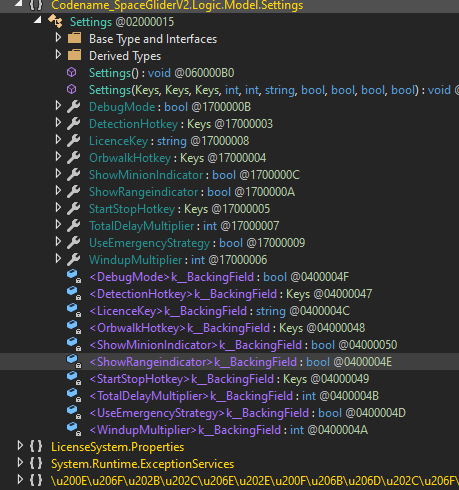Click the LicenceKey property wrench icon
Viewport: 459px width, 490px height.
73,141
